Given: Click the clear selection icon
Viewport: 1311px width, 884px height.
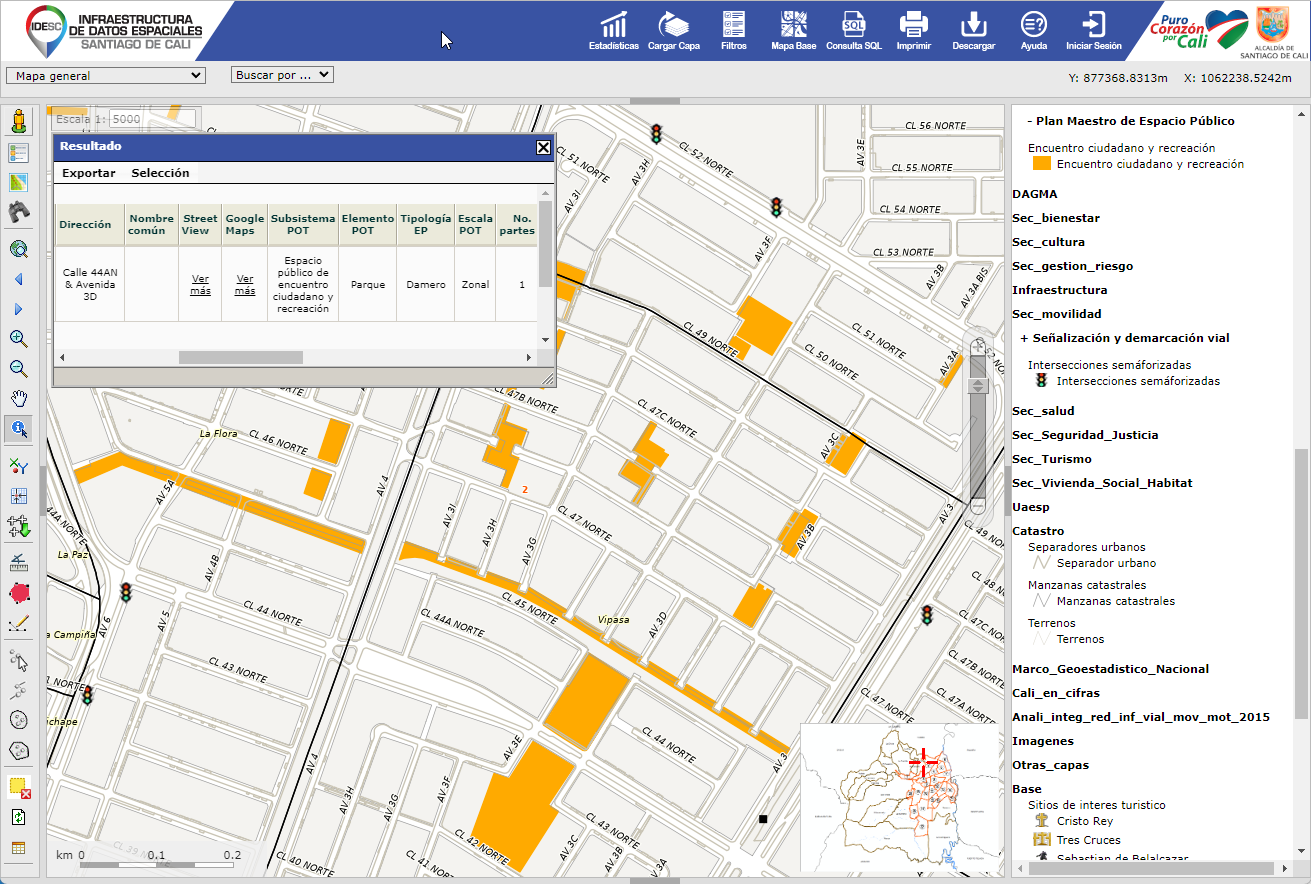Looking at the screenshot, I should (18, 787).
